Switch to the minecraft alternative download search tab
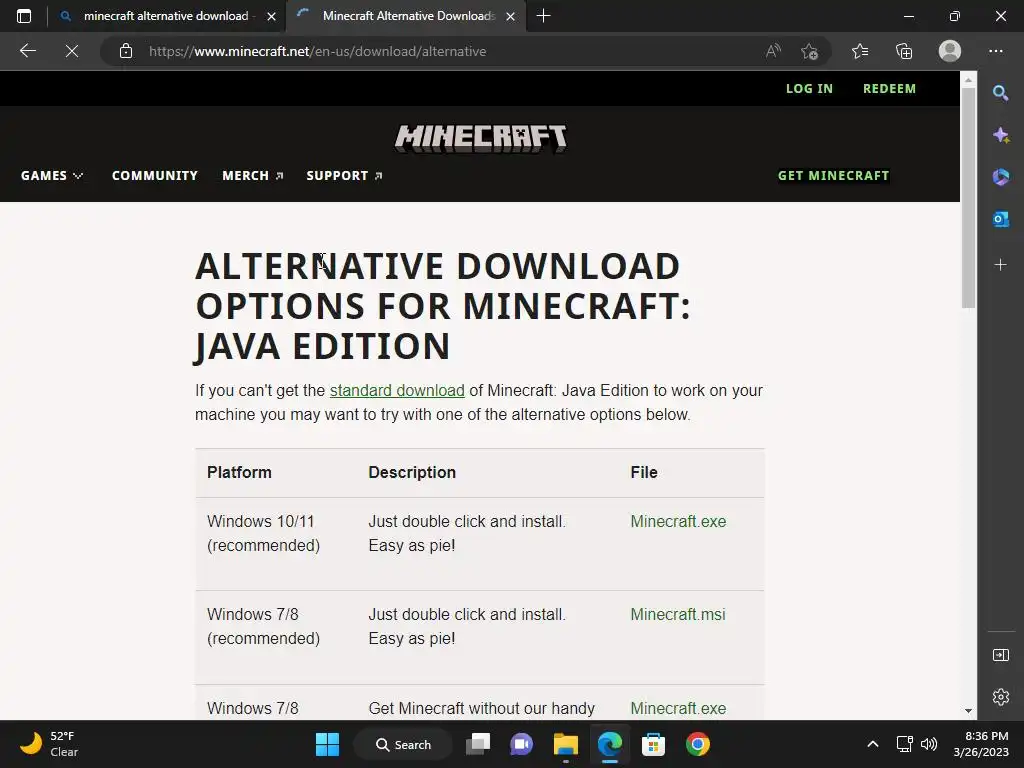Viewport: 1024px width, 768px height. (x=167, y=16)
